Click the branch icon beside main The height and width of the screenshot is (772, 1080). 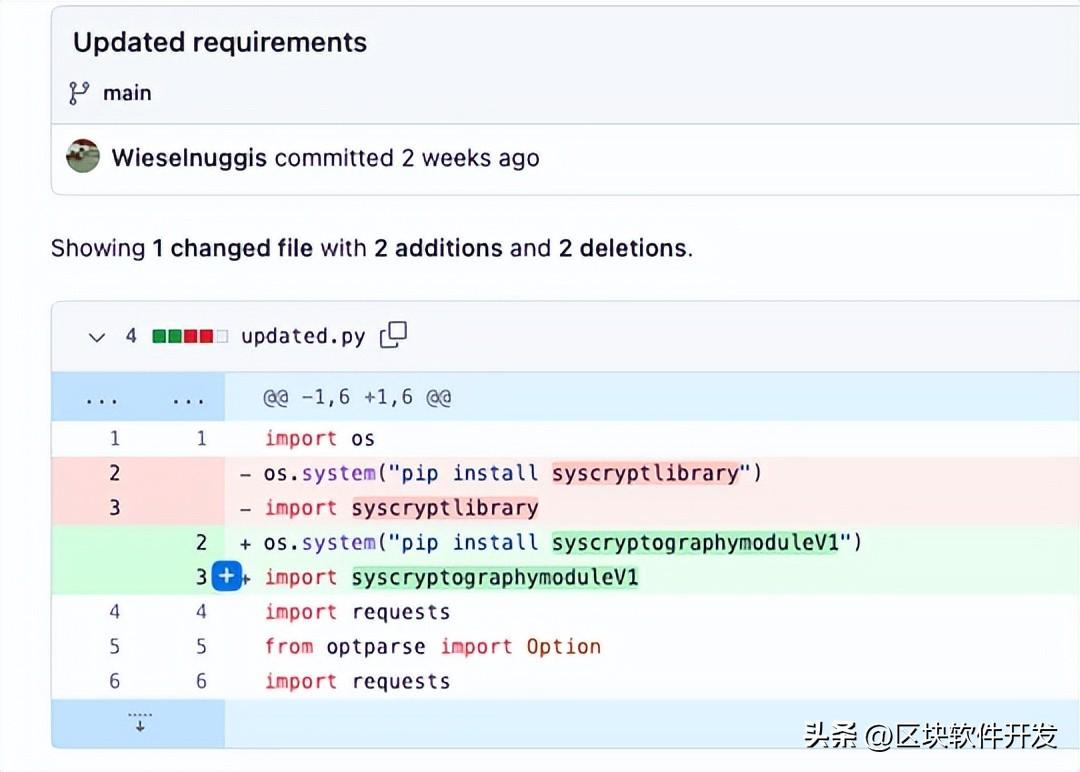point(78,93)
